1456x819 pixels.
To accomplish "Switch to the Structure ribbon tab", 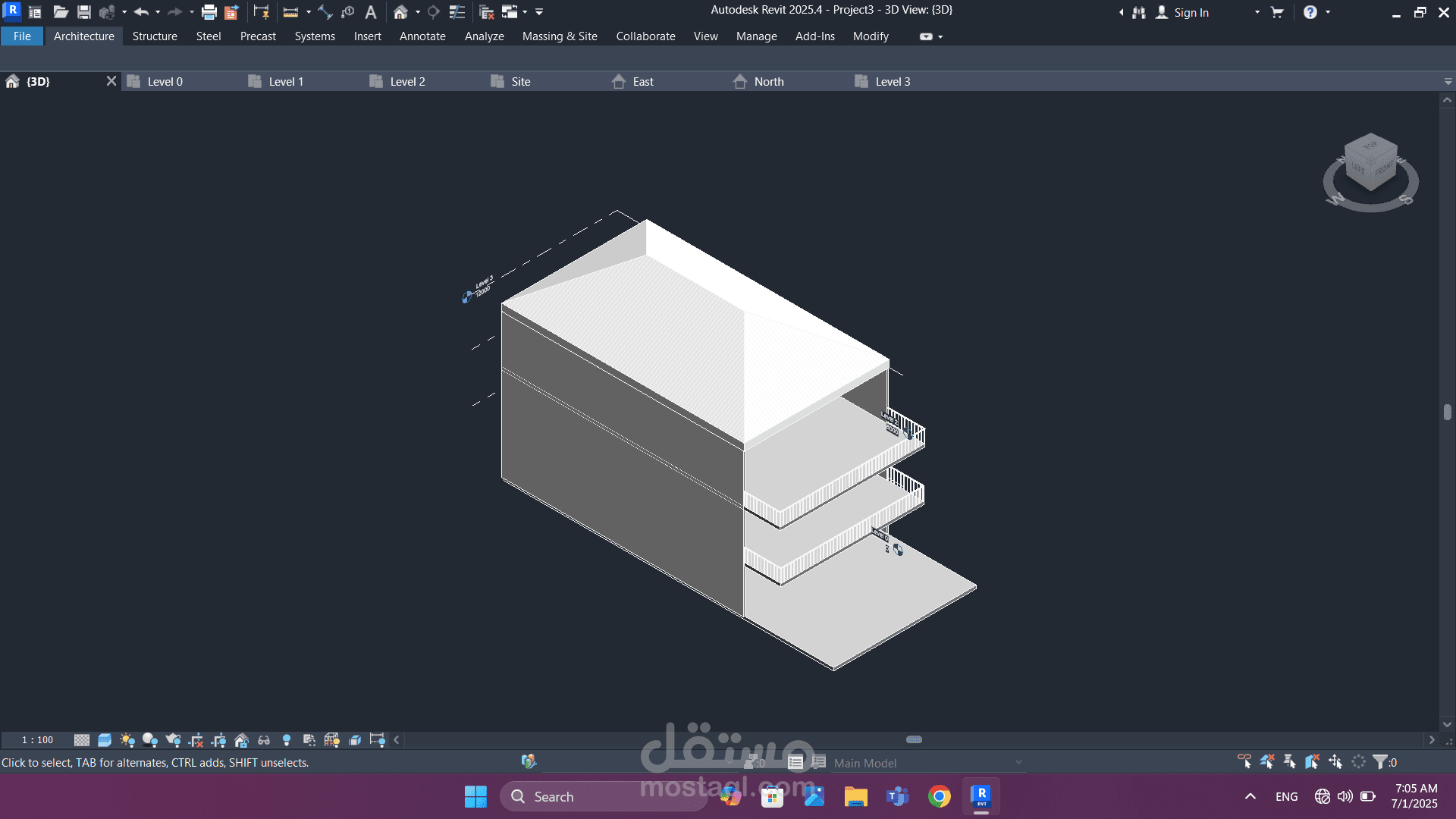I will click(x=155, y=36).
